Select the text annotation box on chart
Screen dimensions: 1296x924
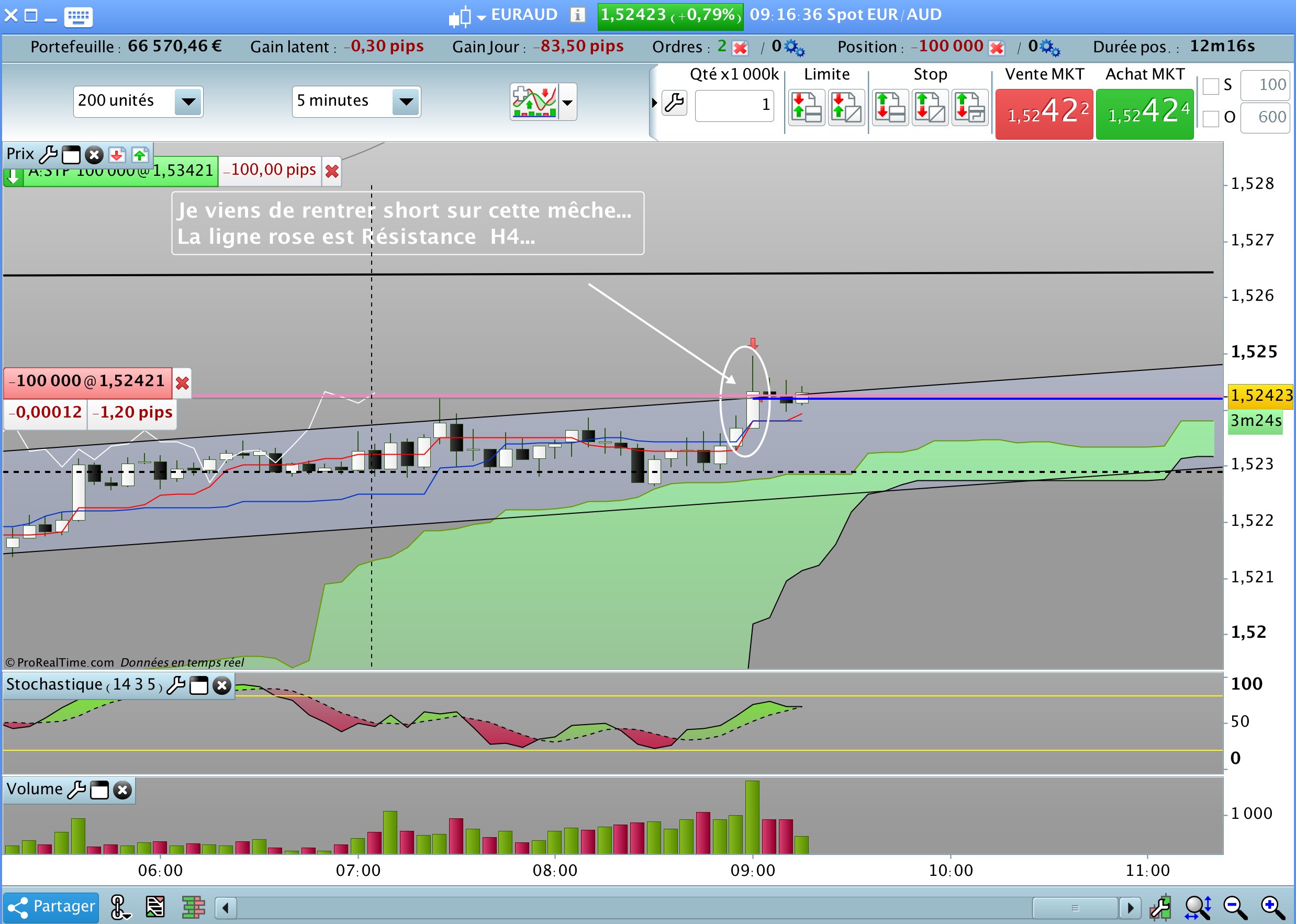pos(408,223)
